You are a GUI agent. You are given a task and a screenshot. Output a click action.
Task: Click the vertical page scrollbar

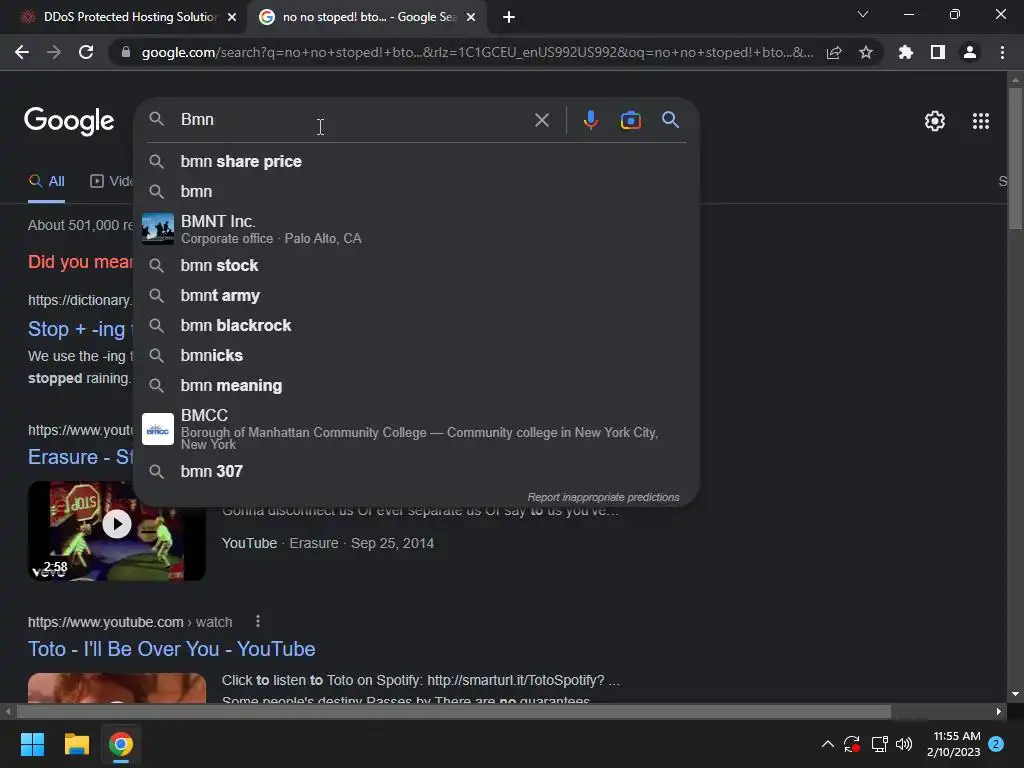click(1015, 158)
